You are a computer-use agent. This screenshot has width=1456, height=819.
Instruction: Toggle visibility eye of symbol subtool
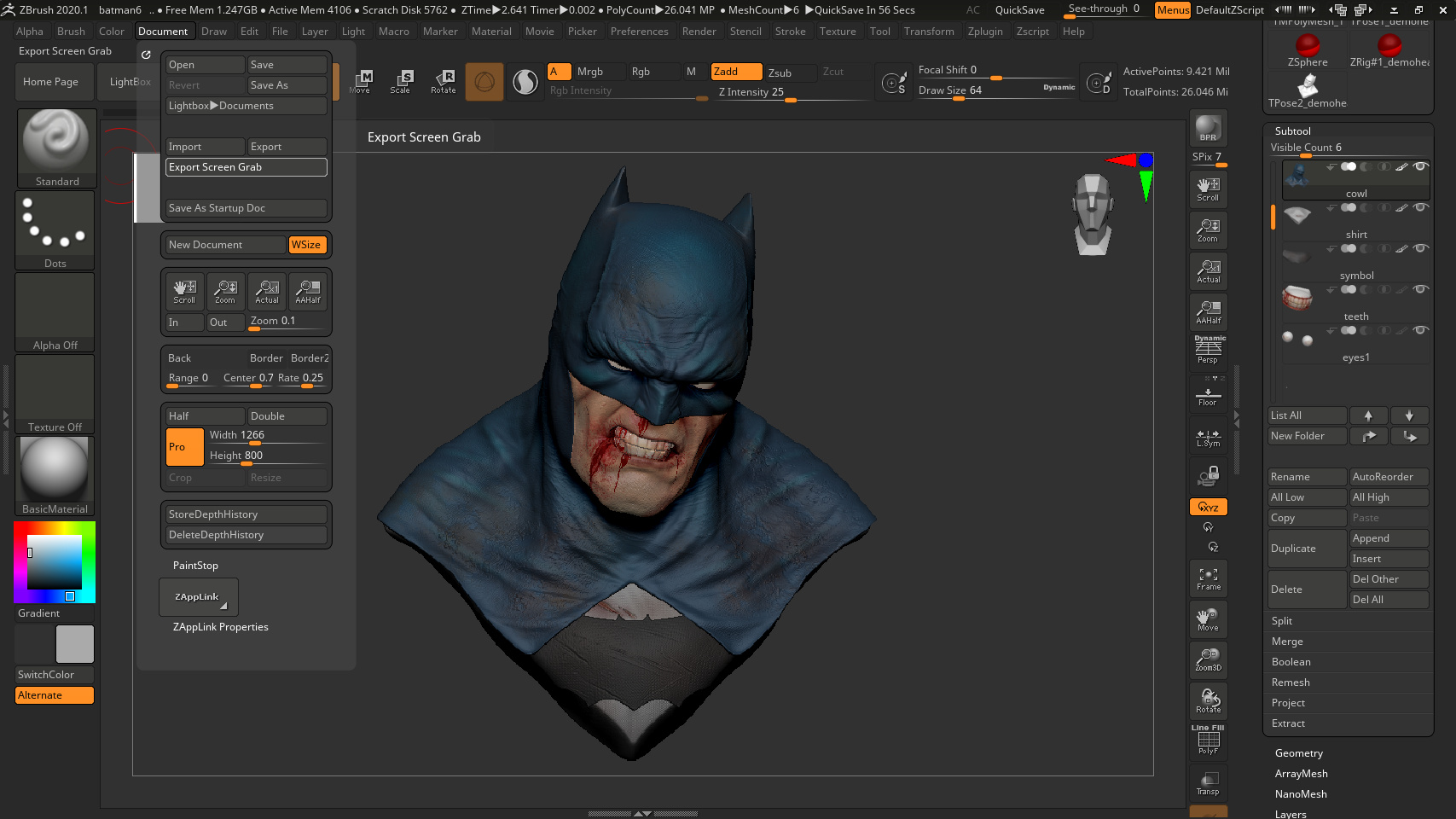point(1420,248)
